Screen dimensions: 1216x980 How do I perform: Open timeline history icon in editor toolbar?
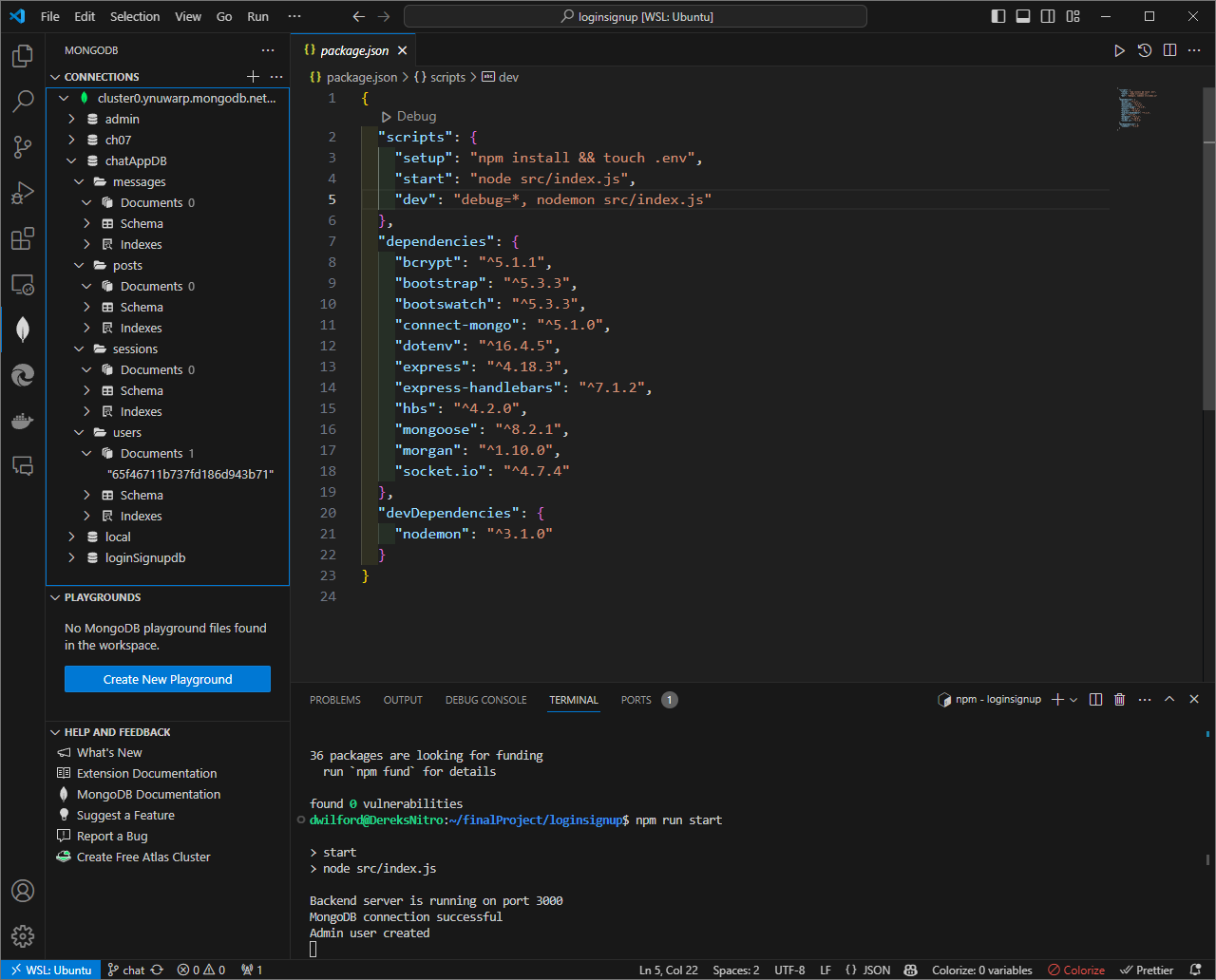[1145, 50]
